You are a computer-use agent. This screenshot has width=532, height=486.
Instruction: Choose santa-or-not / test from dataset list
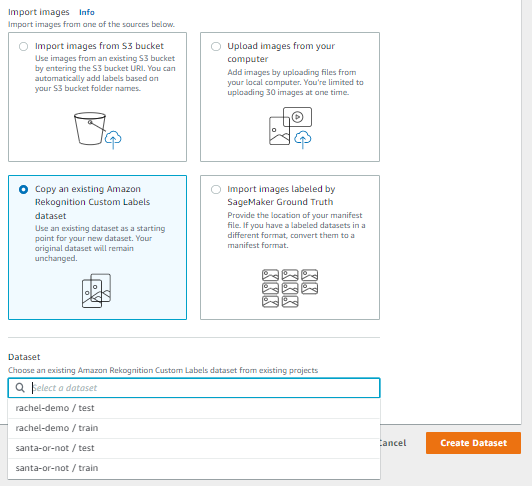click(x=194, y=448)
